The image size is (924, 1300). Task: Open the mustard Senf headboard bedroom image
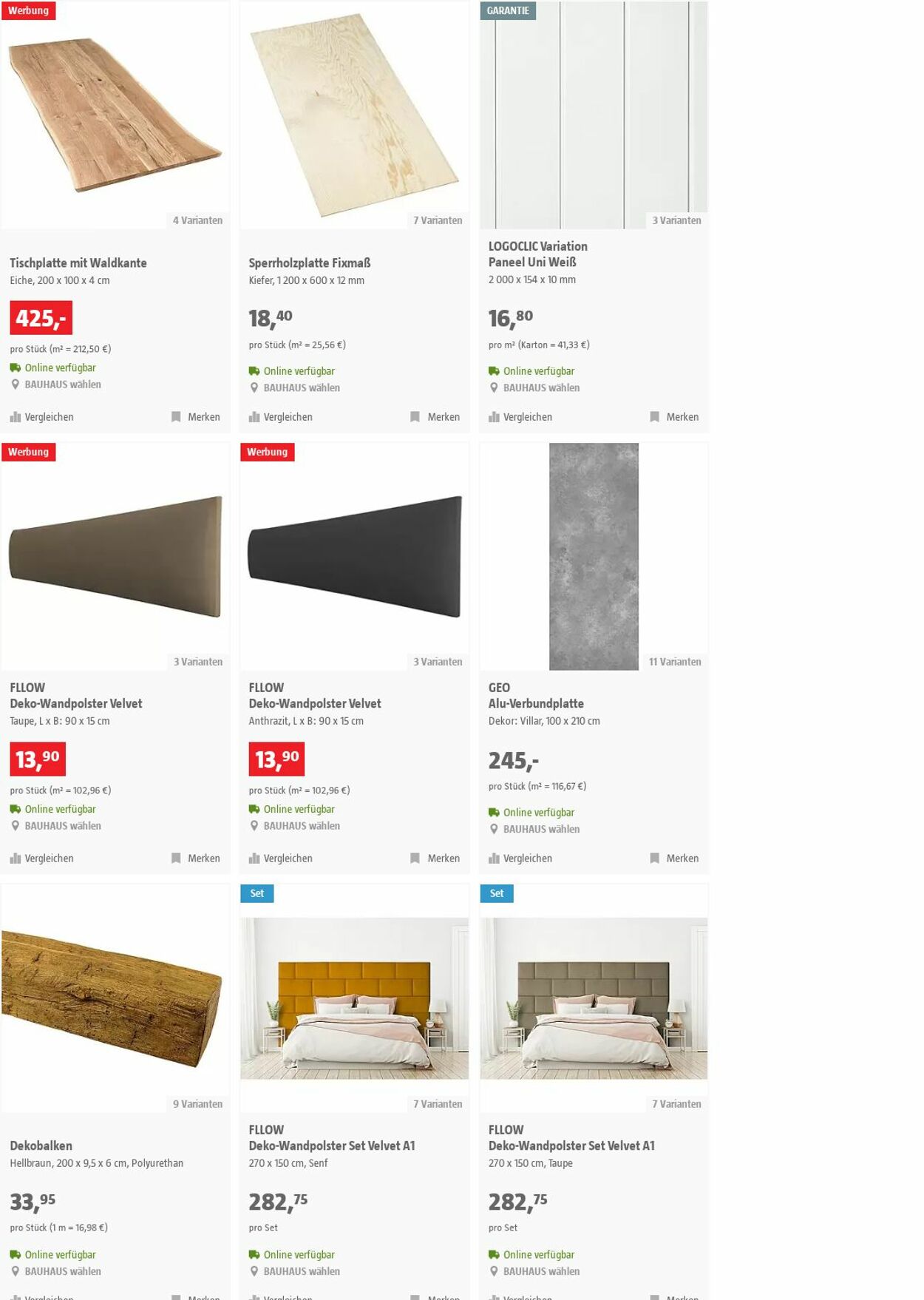(x=354, y=998)
